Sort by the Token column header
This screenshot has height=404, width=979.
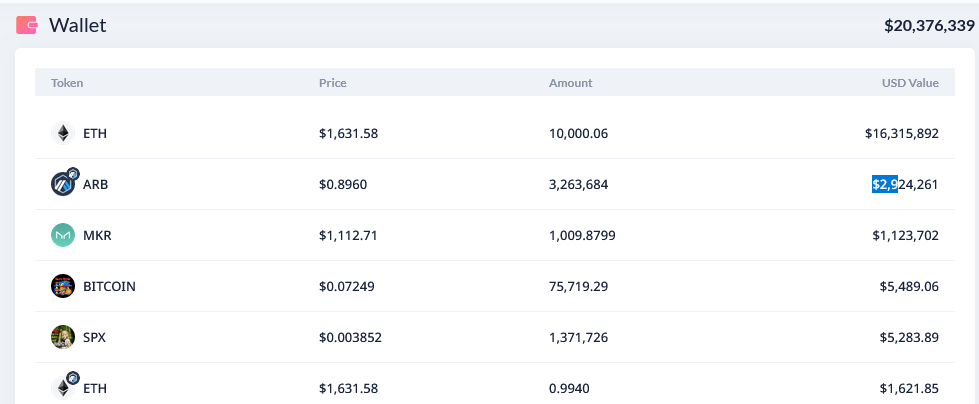tap(67, 83)
